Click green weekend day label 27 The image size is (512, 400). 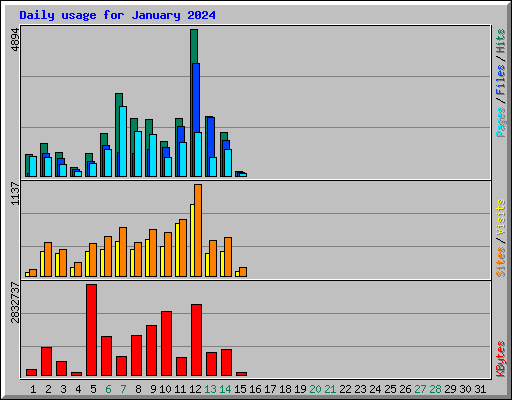[420, 389]
